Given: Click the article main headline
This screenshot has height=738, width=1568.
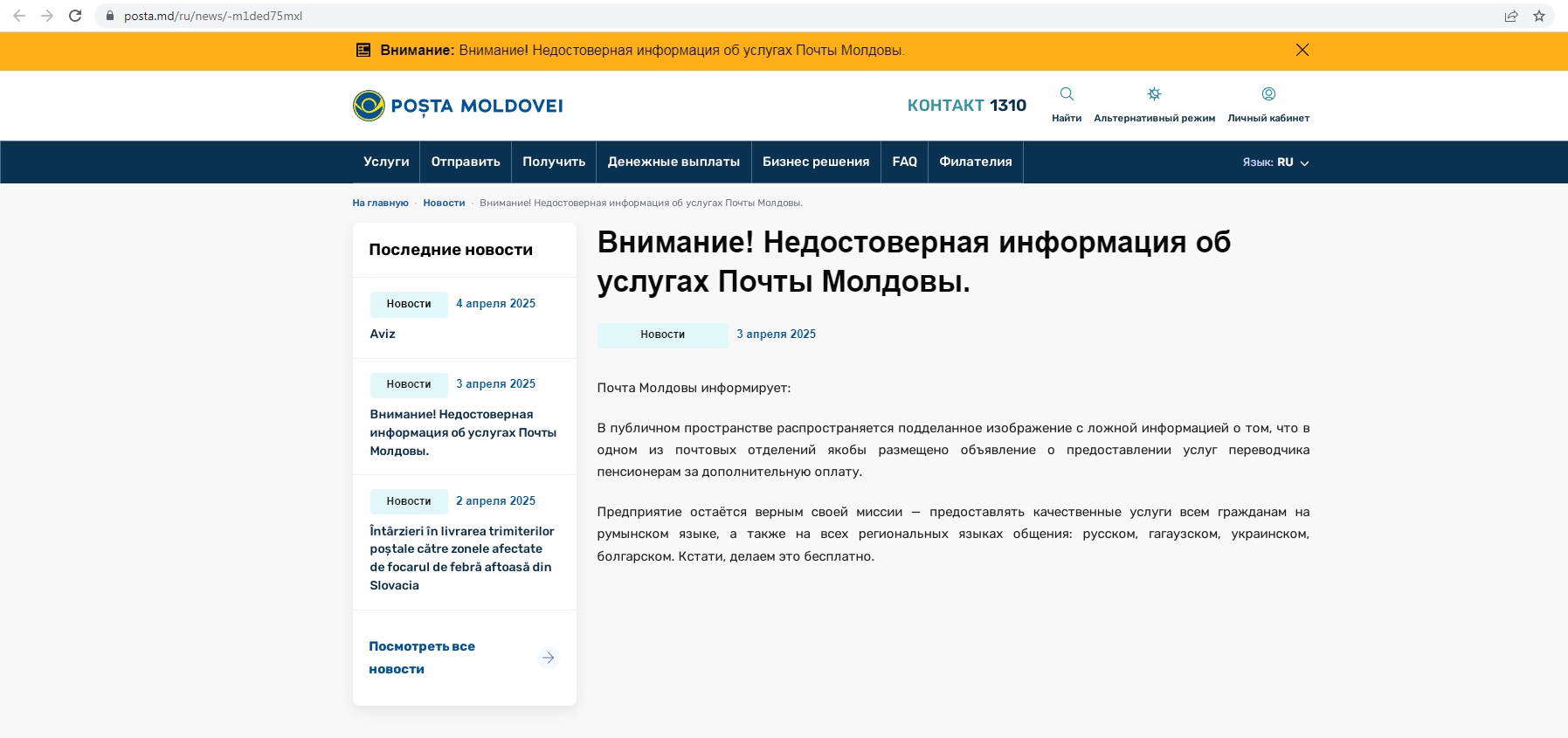Looking at the screenshot, I should [x=914, y=261].
